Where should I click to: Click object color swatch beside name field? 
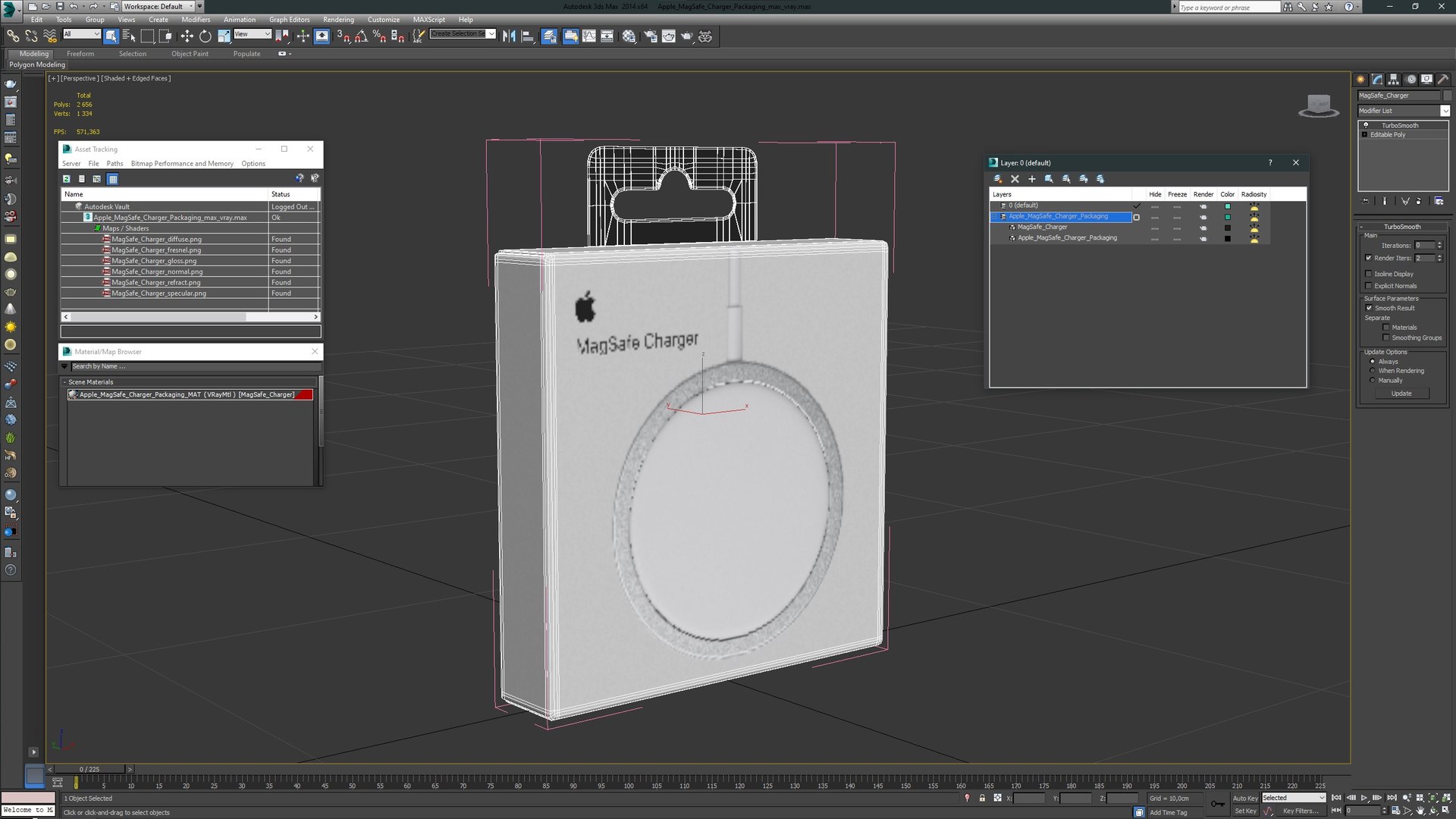tap(1447, 96)
